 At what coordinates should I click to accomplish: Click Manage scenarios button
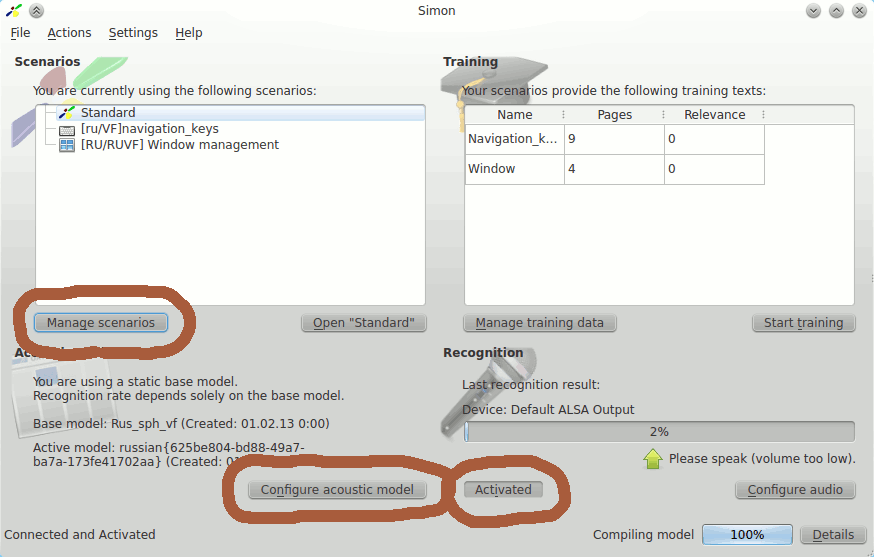pyautogui.click(x=101, y=323)
